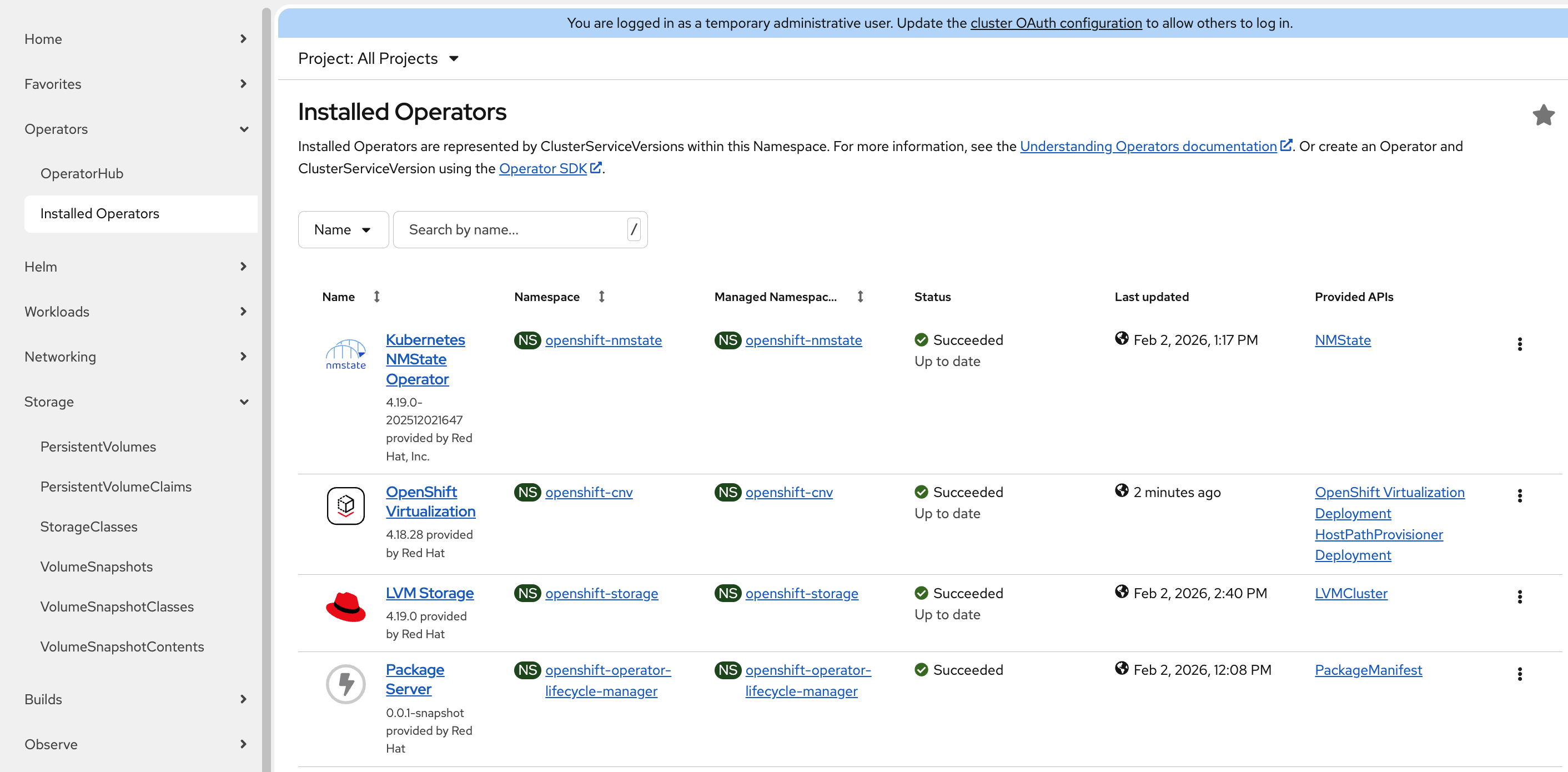Expand the Observe navigation section

[x=135, y=744]
